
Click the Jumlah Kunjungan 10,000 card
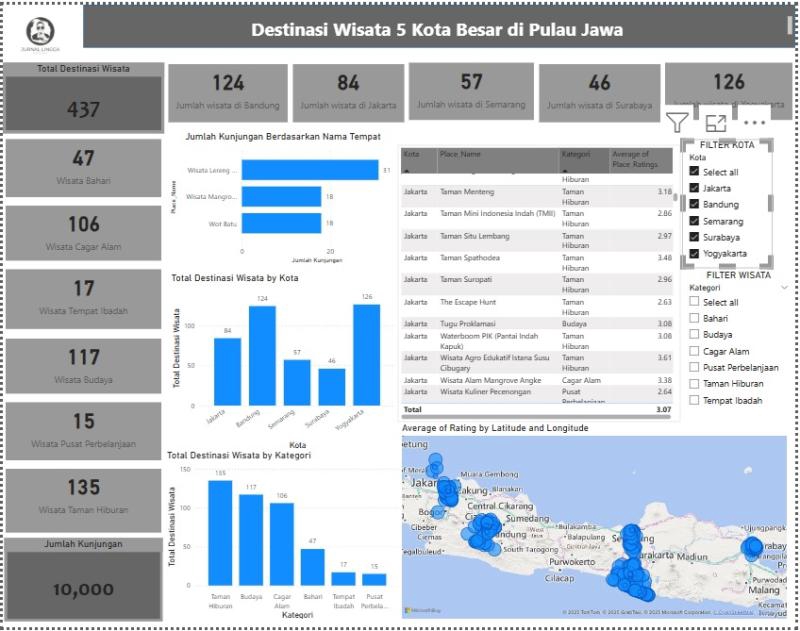point(84,579)
